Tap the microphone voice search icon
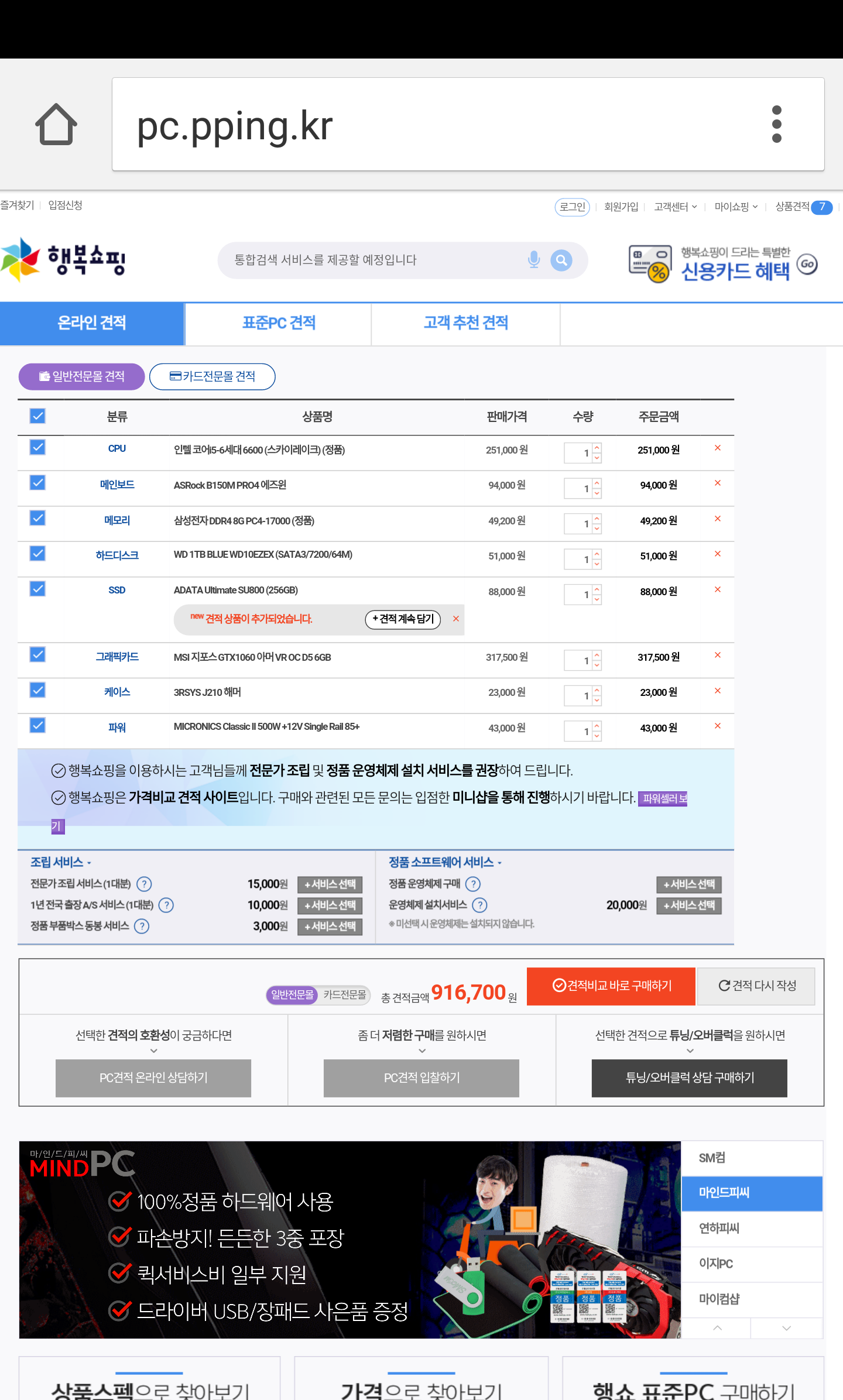 tap(533, 260)
